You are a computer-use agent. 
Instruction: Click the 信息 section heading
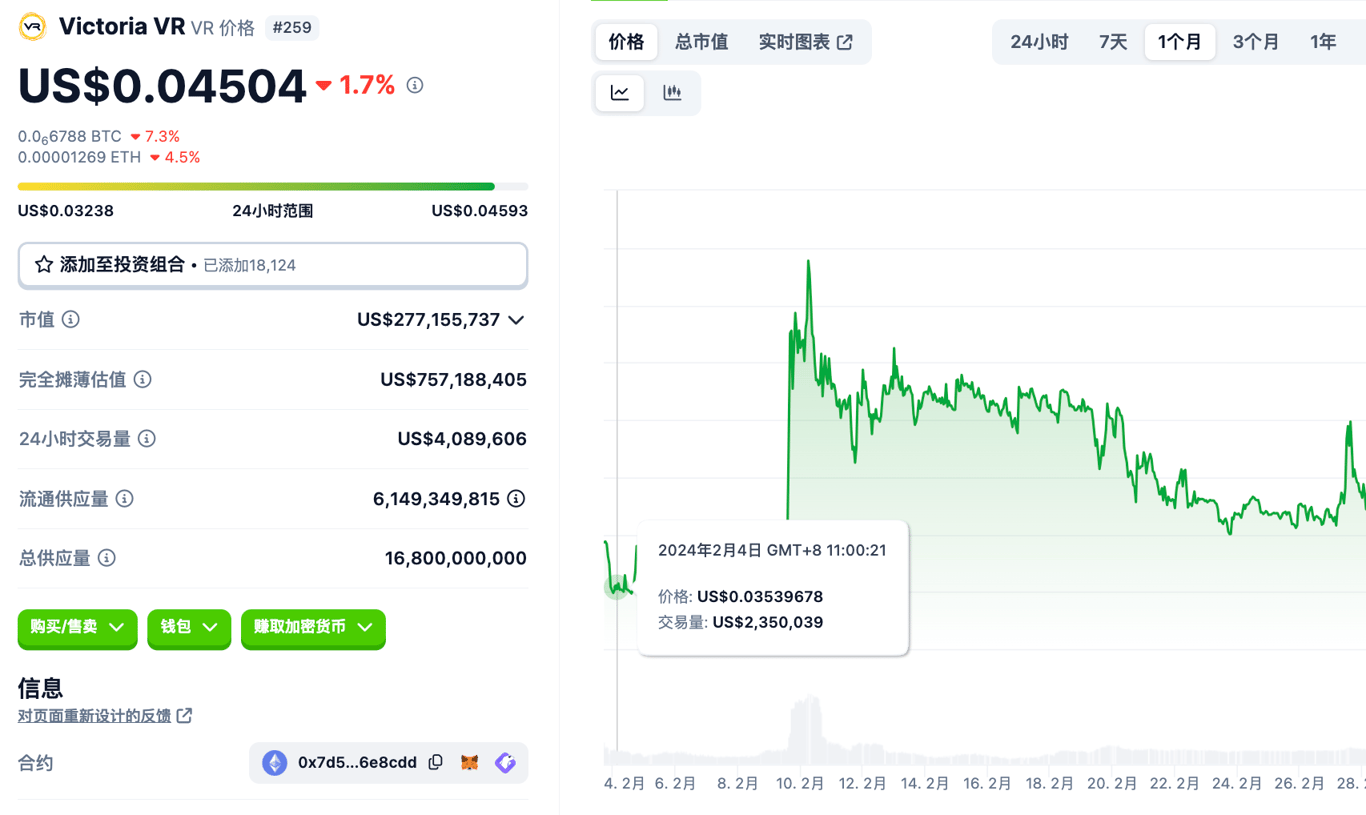[x=41, y=688]
